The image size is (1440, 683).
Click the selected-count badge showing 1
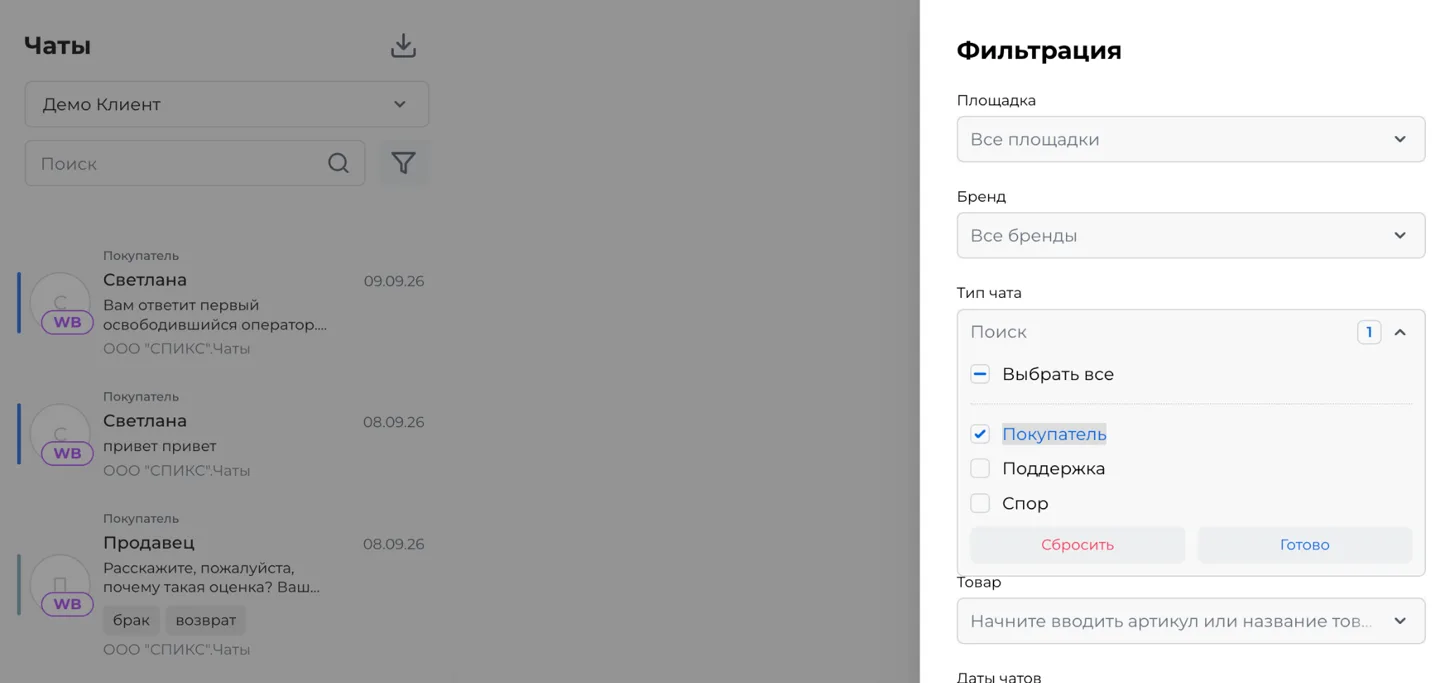click(x=1369, y=332)
